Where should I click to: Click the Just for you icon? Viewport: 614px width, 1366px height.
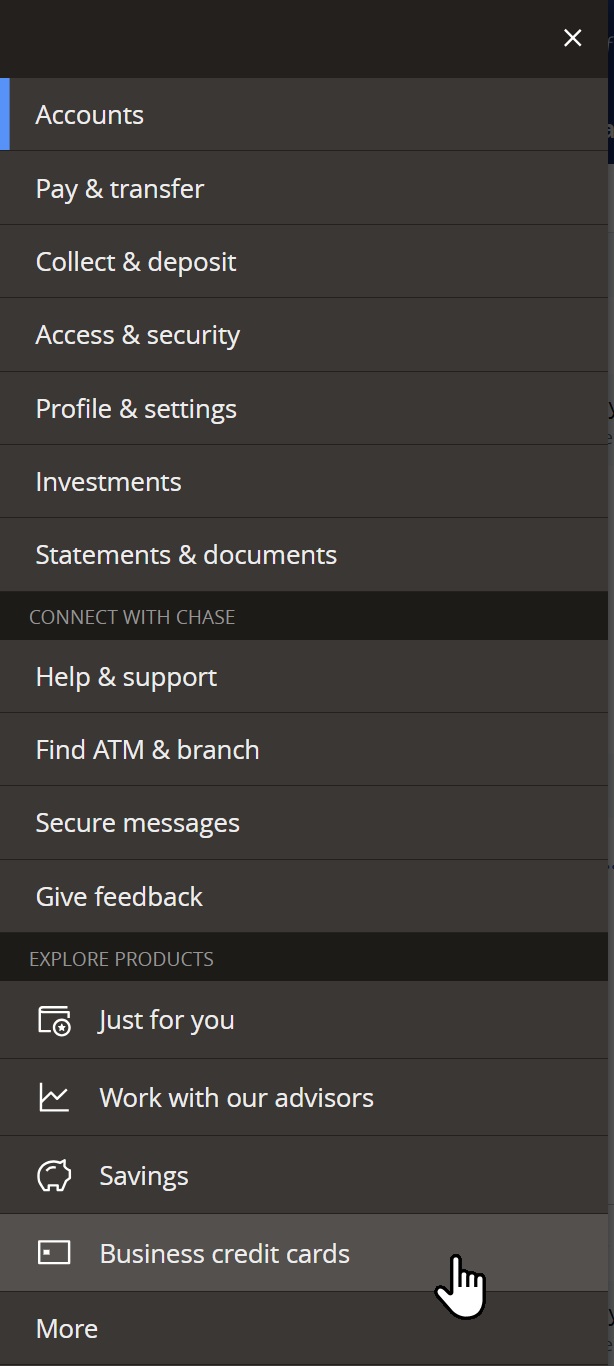click(x=54, y=1020)
